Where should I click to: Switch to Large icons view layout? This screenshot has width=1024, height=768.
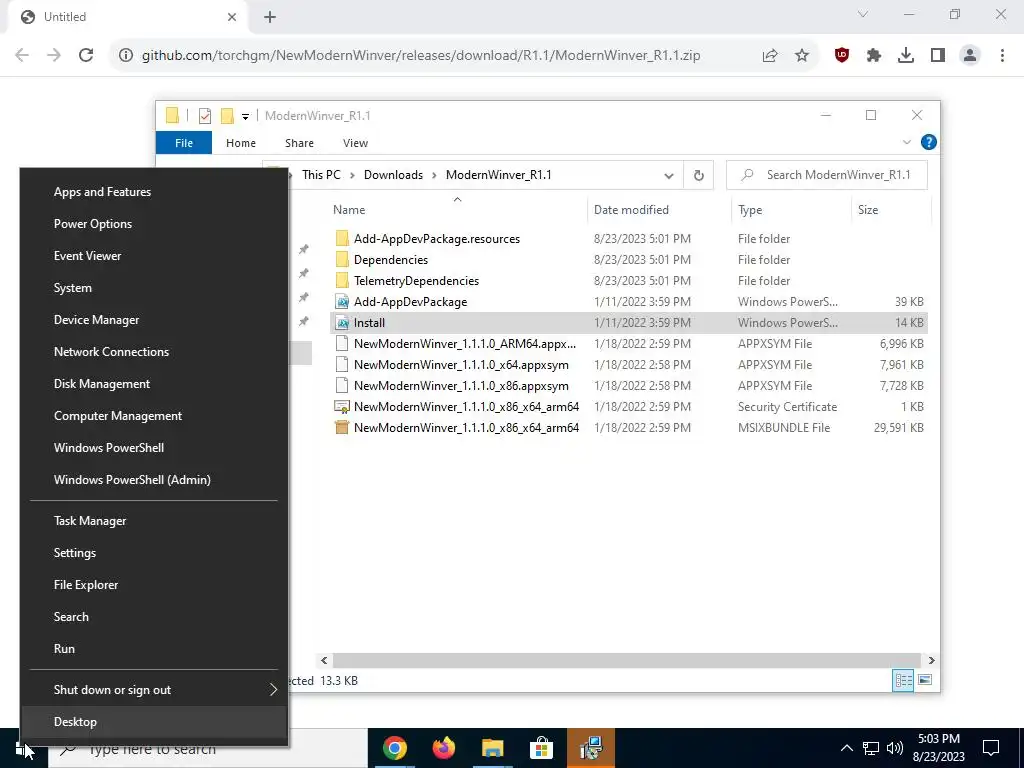click(x=925, y=680)
